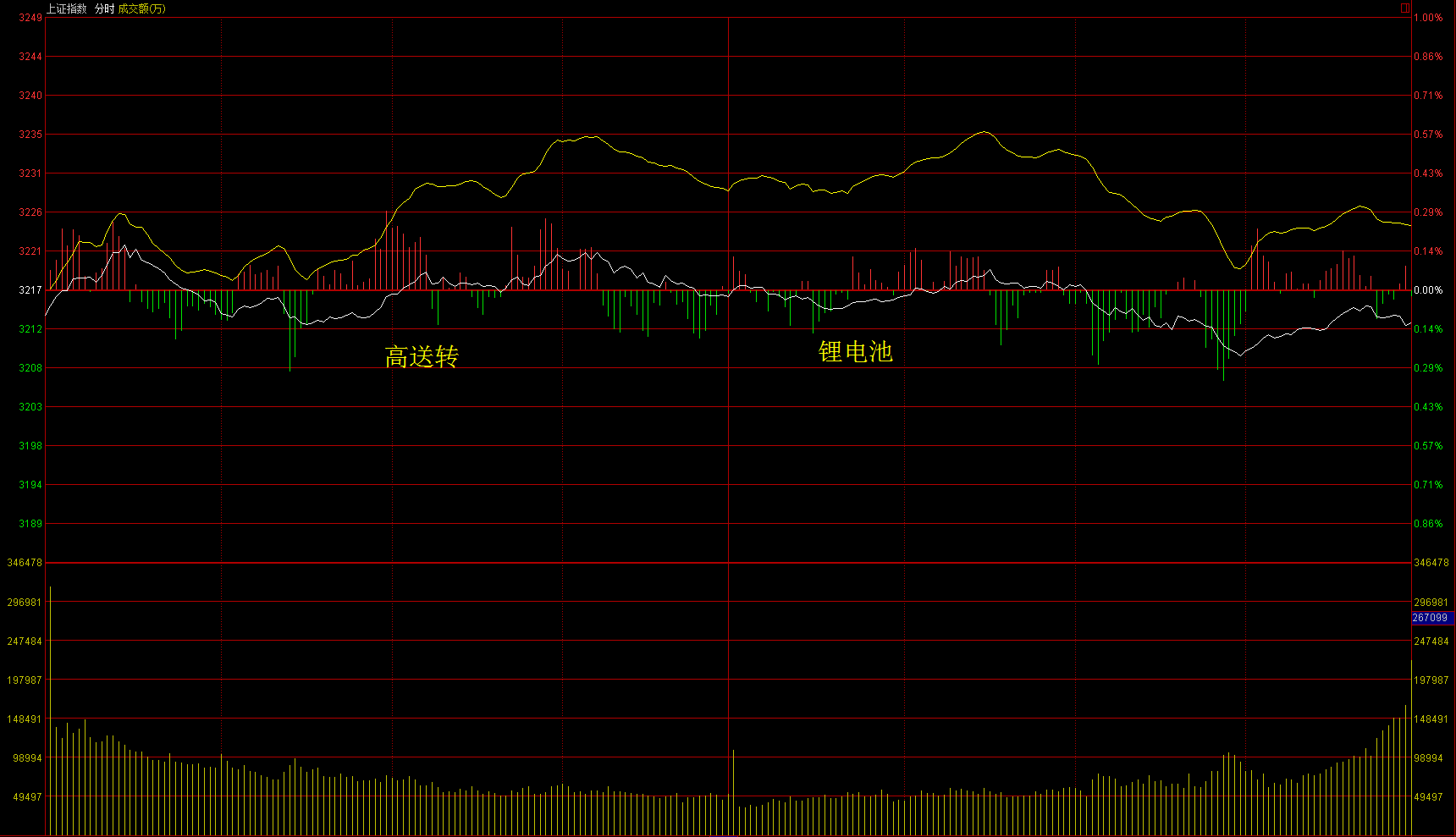The width and height of the screenshot is (1456, 837).
Task: Click the 3203 price label on left axis
Action: pos(30,407)
